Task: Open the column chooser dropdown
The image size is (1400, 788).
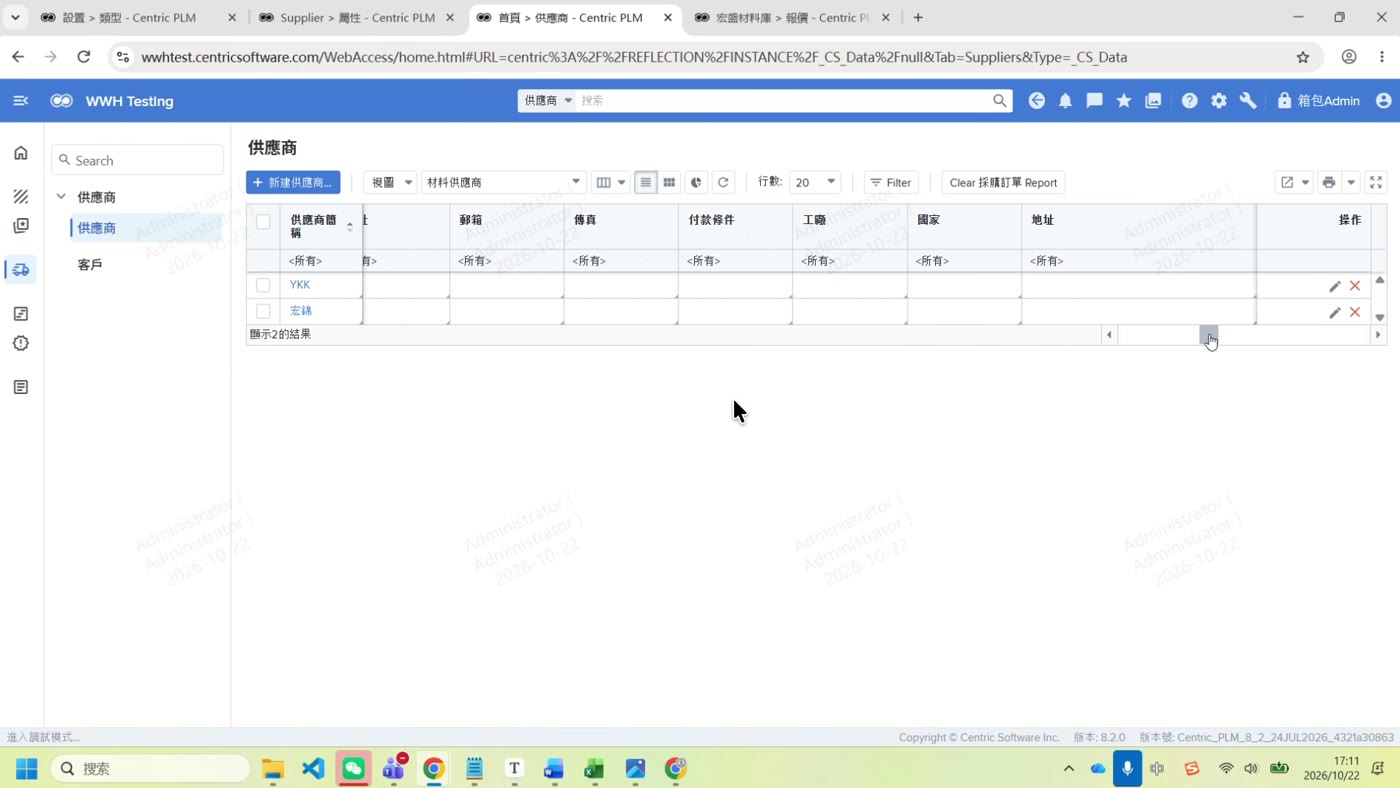Action: coord(610,183)
